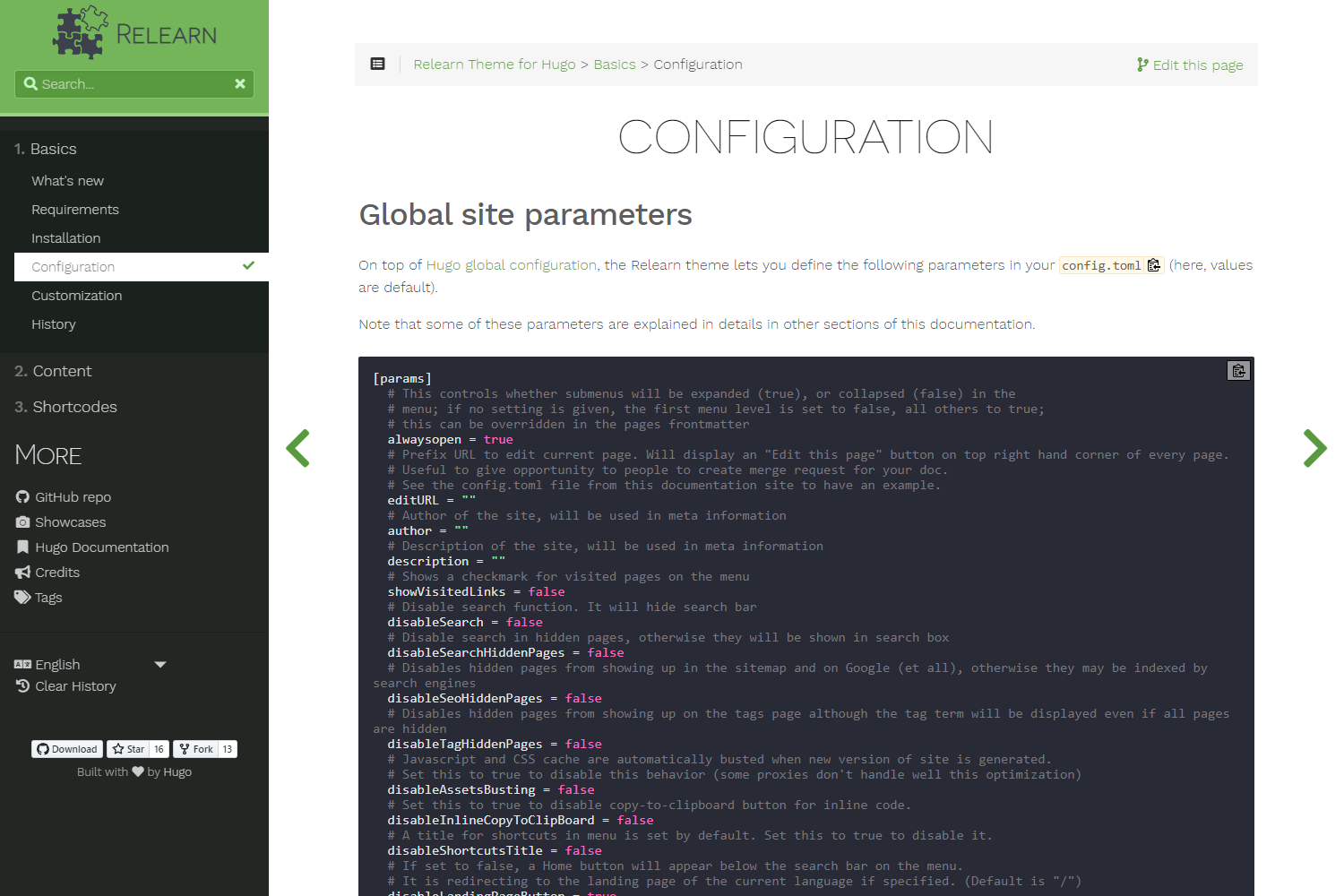Copy the params code block
Viewport: 1344px width, 896px height.
[x=1238, y=370]
